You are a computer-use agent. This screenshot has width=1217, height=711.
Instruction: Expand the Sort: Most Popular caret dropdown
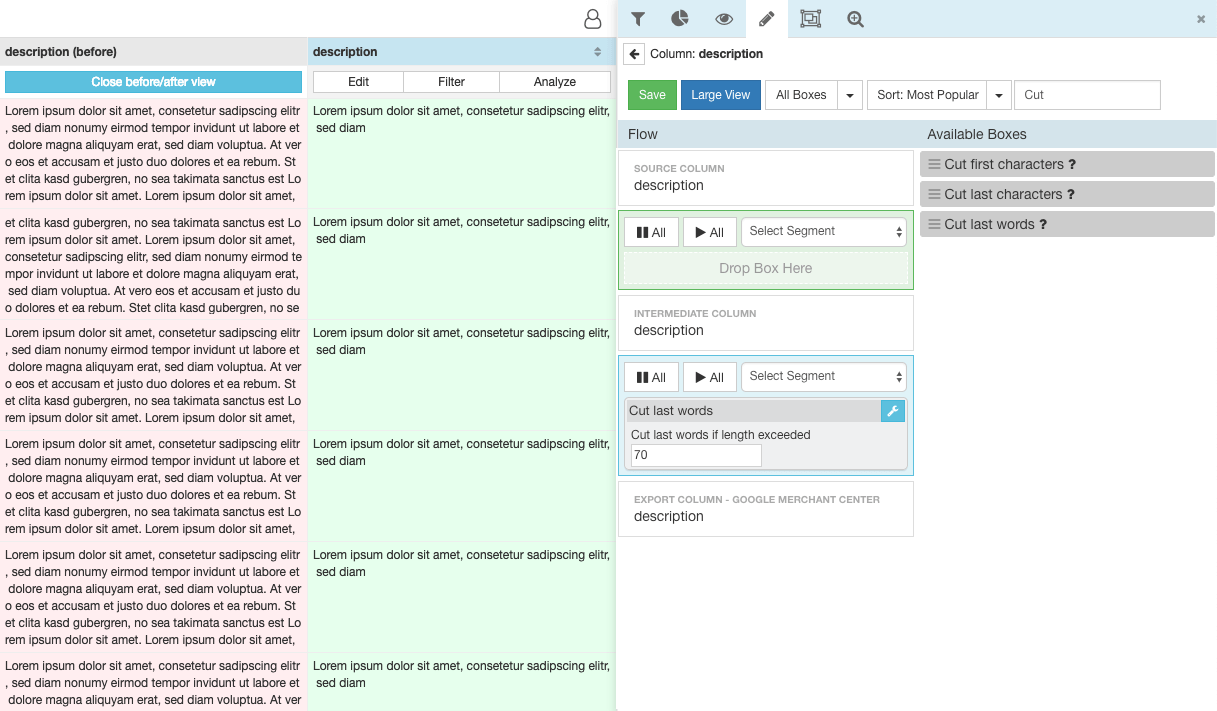pyautogui.click(x=999, y=95)
